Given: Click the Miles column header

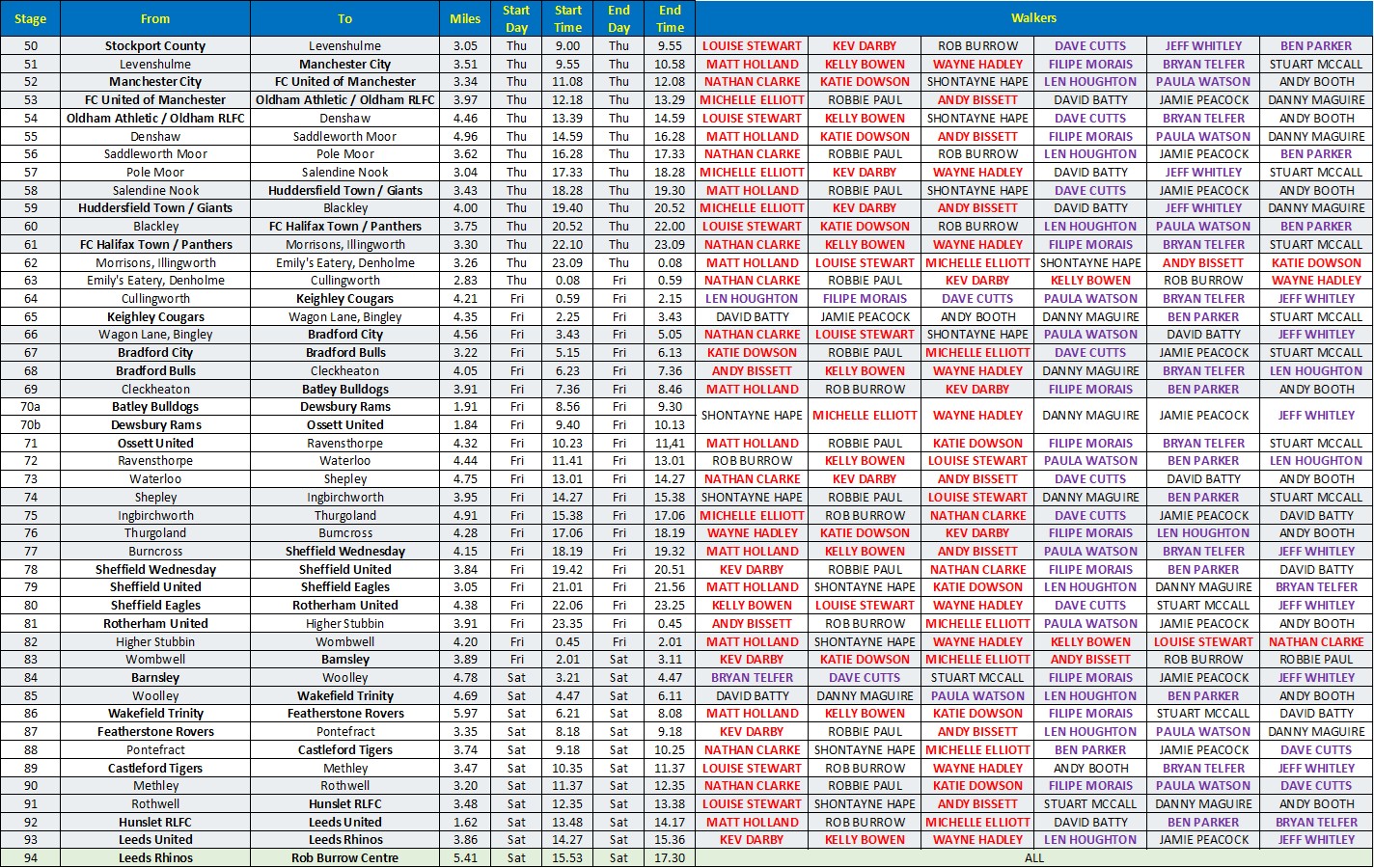Looking at the screenshot, I should point(465,18).
